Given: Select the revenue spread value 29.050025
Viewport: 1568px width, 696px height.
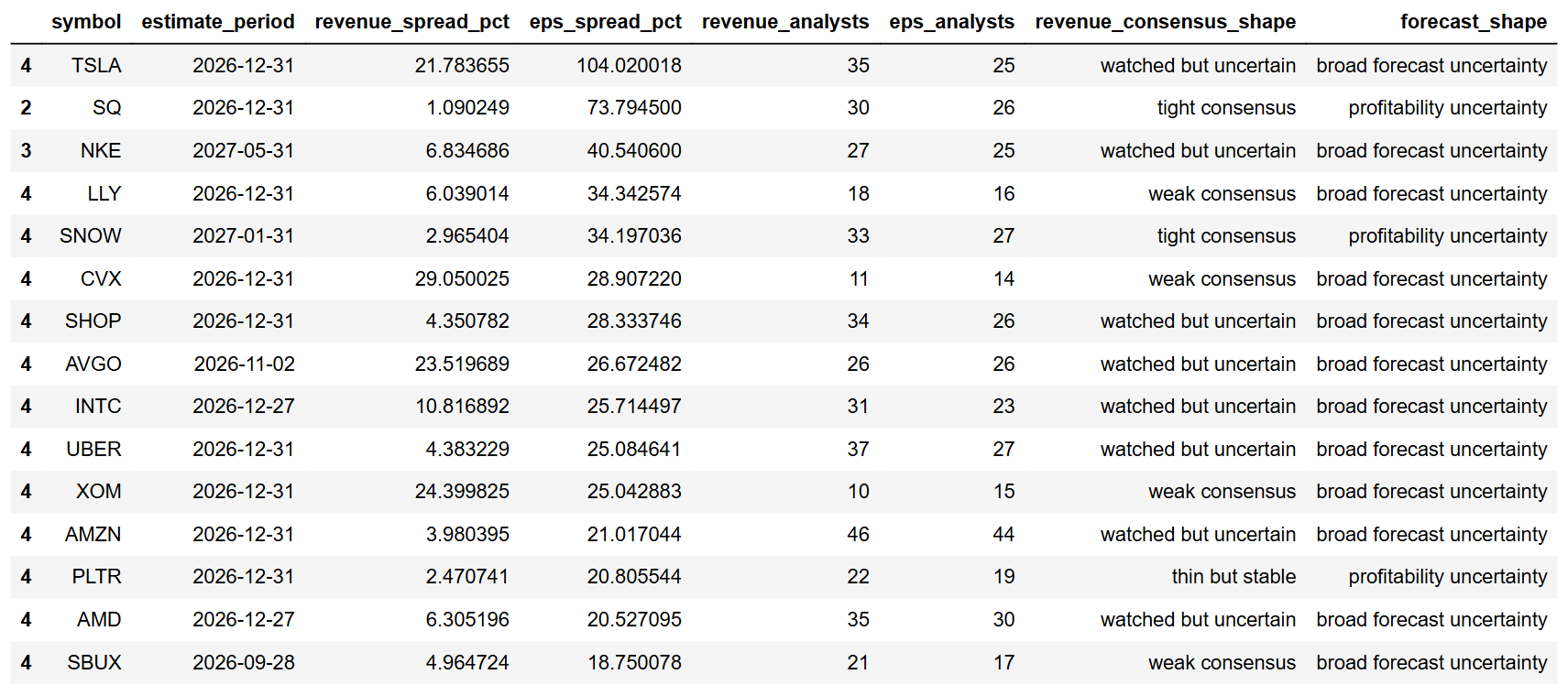Looking at the screenshot, I should click(x=462, y=279).
